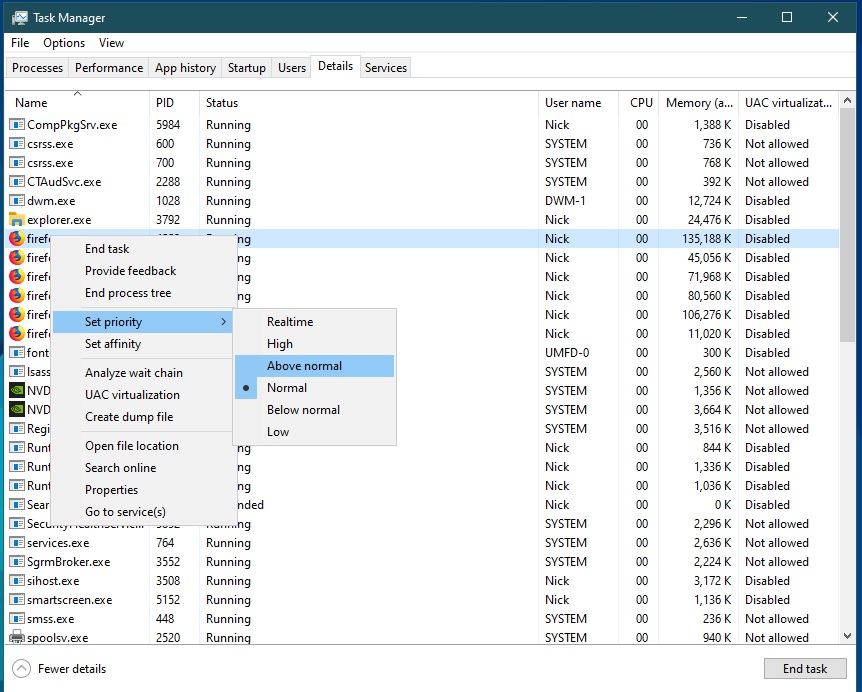Click the CompPkgSrv.exe process icon
The width and height of the screenshot is (862, 692).
17,125
